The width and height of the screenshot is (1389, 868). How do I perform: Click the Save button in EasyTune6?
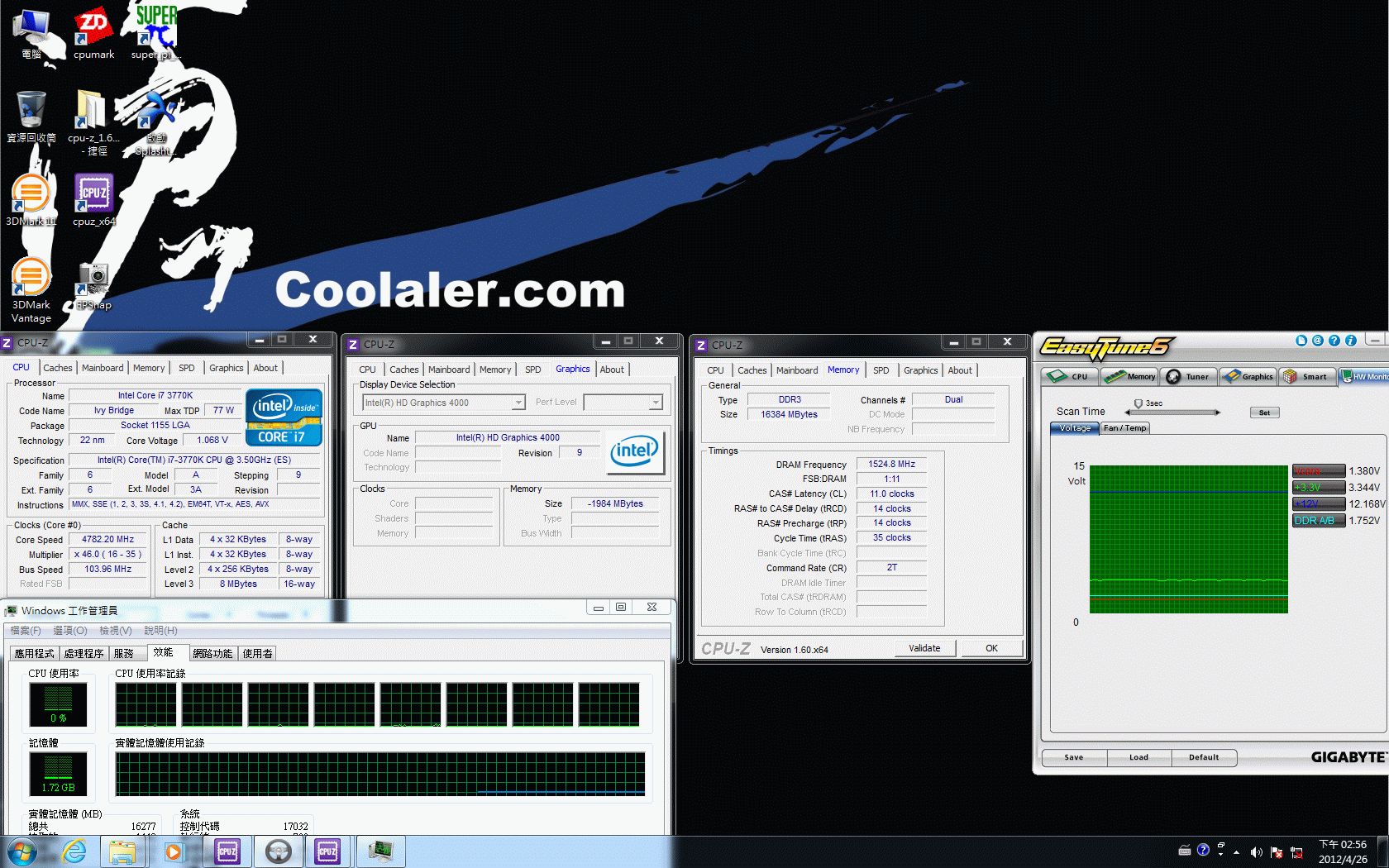1073,757
